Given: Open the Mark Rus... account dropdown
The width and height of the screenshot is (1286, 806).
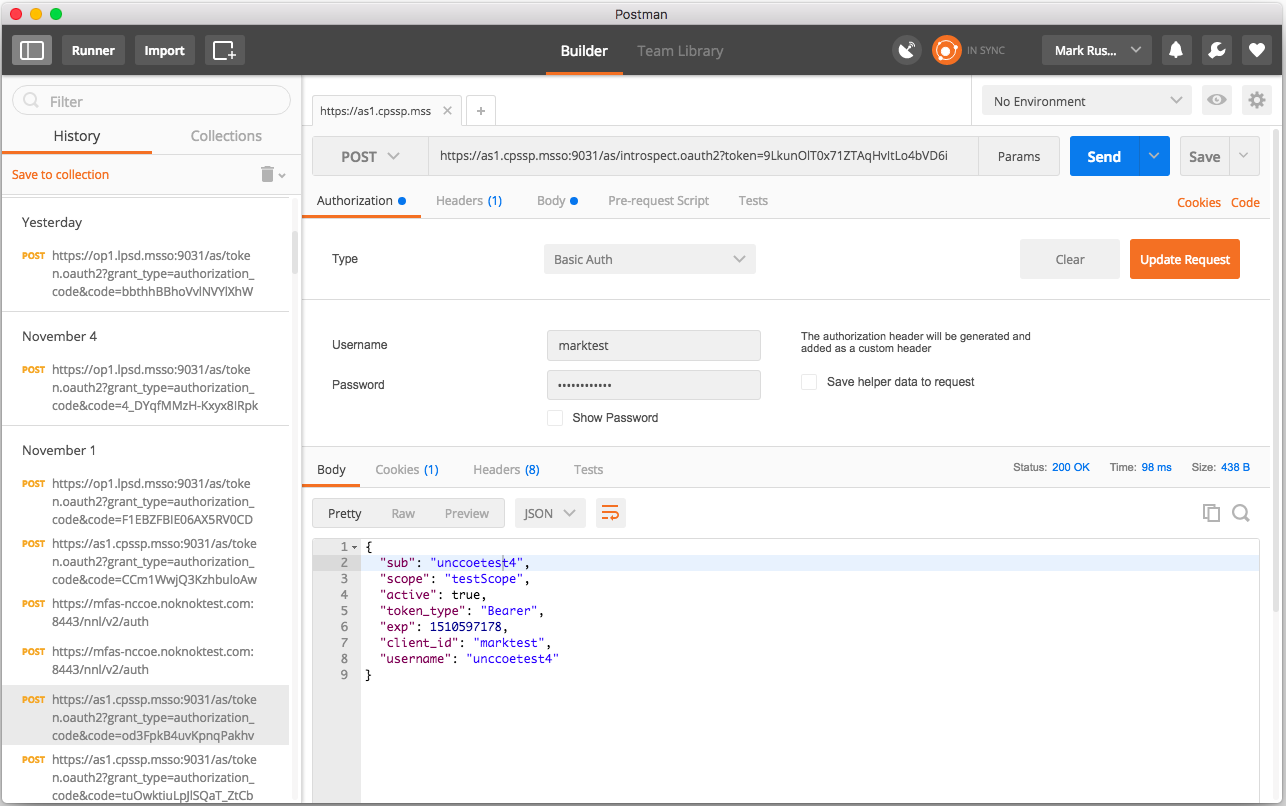Looking at the screenshot, I should 1096,50.
